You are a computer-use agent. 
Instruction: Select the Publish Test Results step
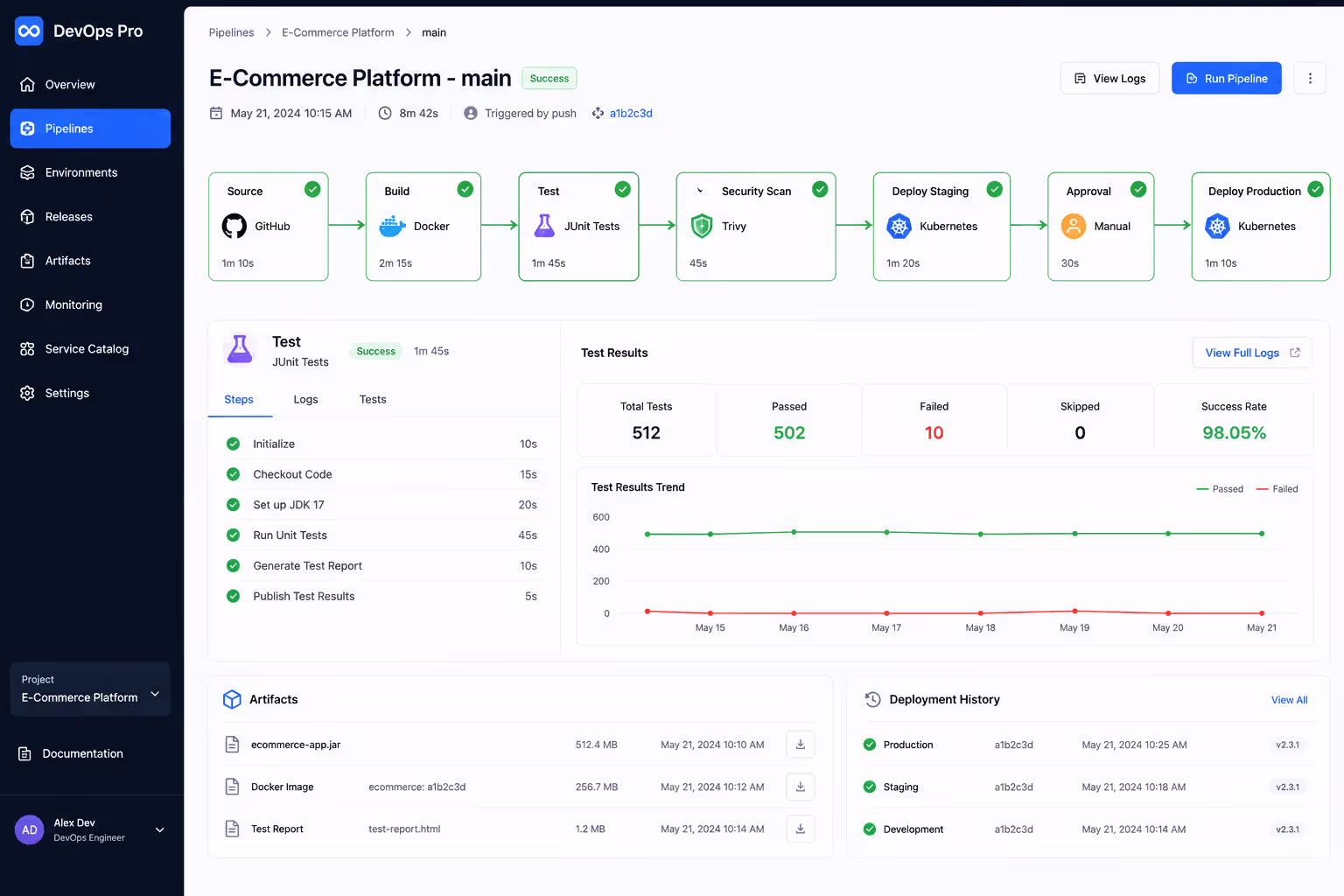(381, 597)
